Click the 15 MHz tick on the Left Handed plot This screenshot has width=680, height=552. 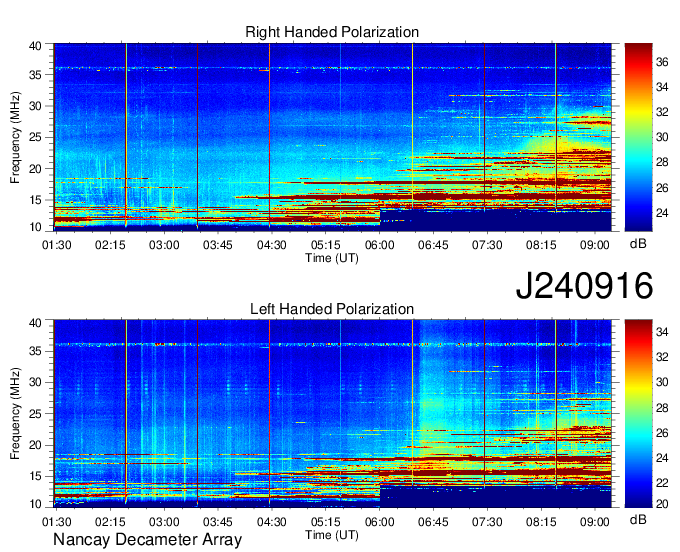coord(35,477)
